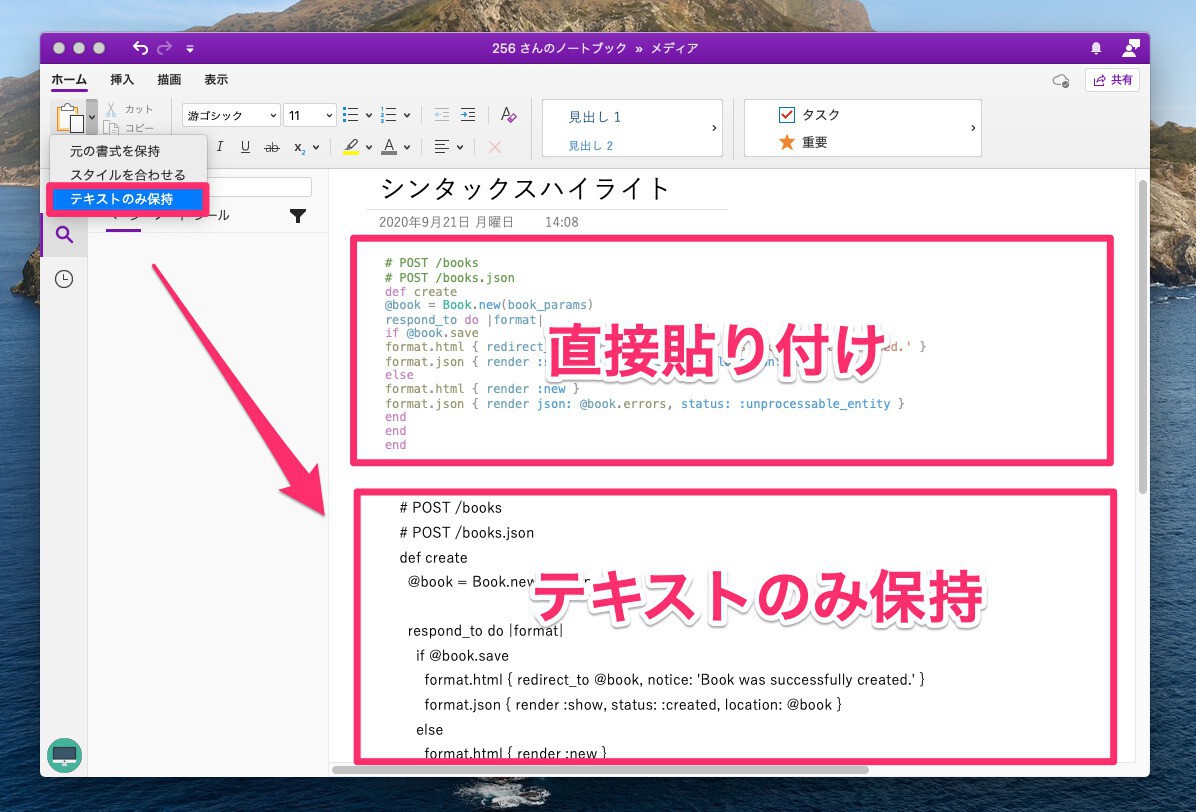Click the search magnifier sidebar icon
This screenshot has width=1196, height=812.
[x=64, y=234]
